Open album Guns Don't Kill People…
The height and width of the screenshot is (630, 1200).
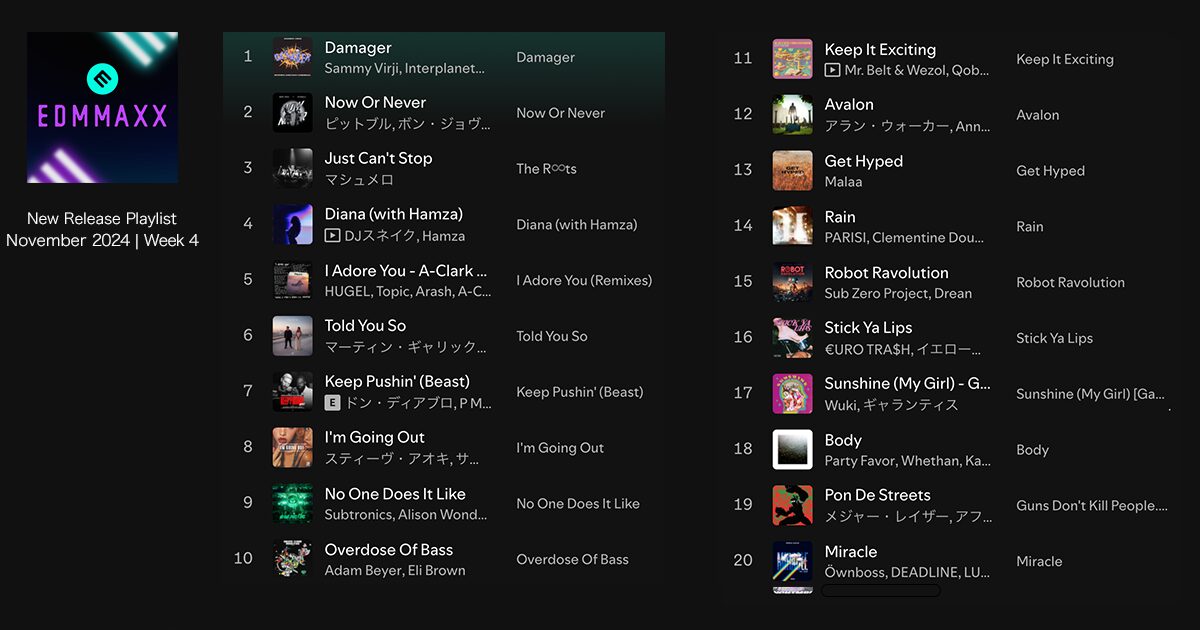coord(1092,506)
